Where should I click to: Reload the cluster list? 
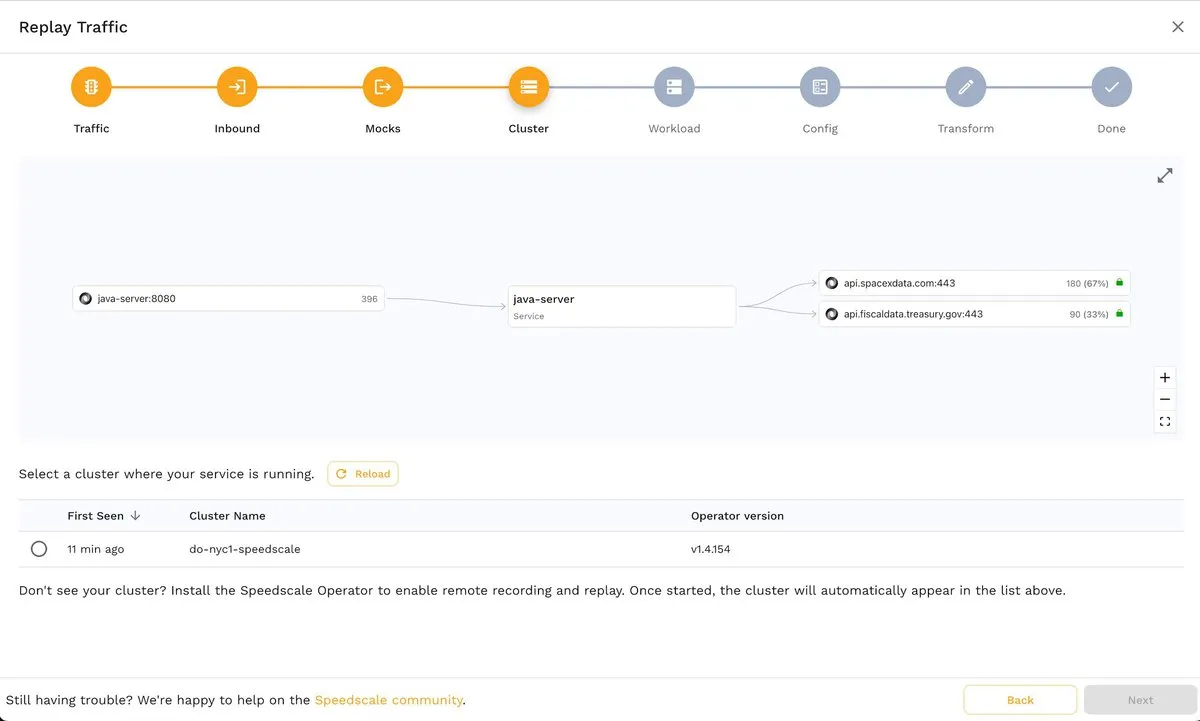[x=363, y=474]
